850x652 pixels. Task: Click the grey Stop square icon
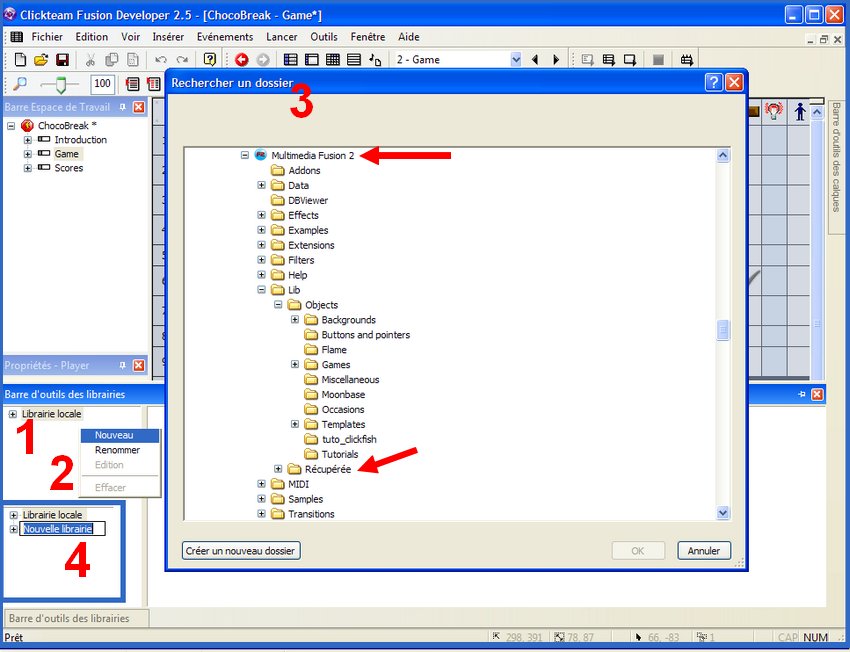[658, 60]
